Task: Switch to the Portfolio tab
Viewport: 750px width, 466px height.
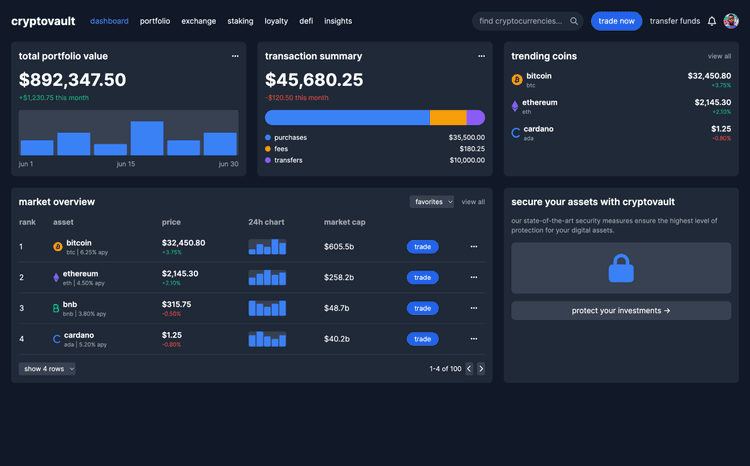Action: (x=155, y=21)
